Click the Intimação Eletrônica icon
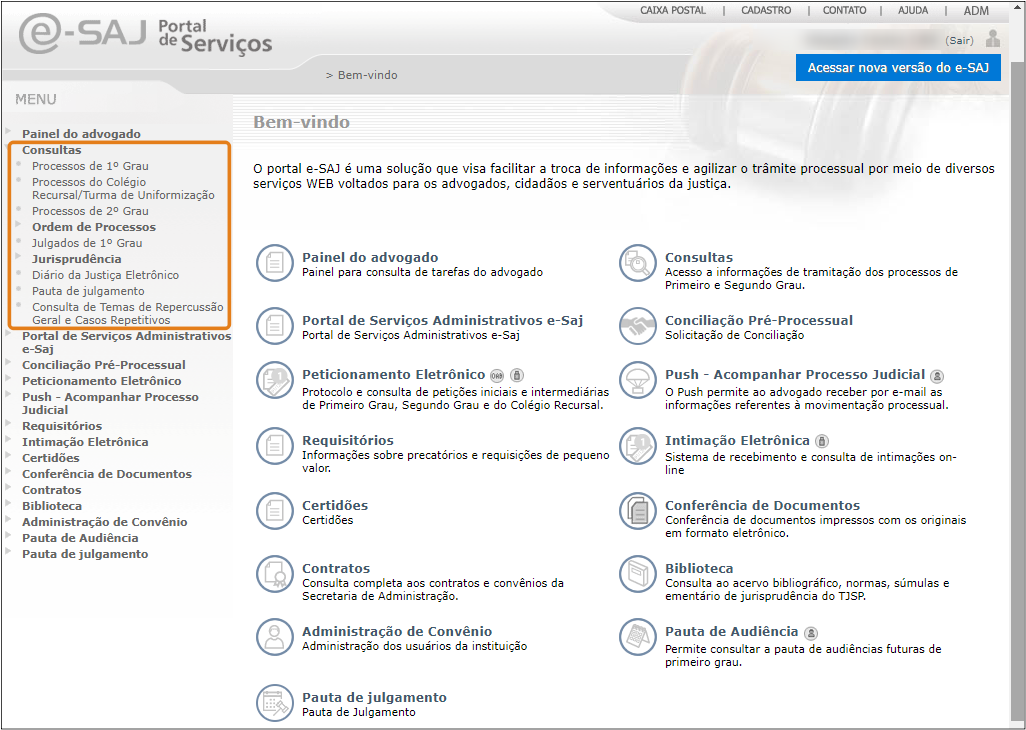Image resolution: width=1026 pixels, height=730 pixels. (x=635, y=445)
